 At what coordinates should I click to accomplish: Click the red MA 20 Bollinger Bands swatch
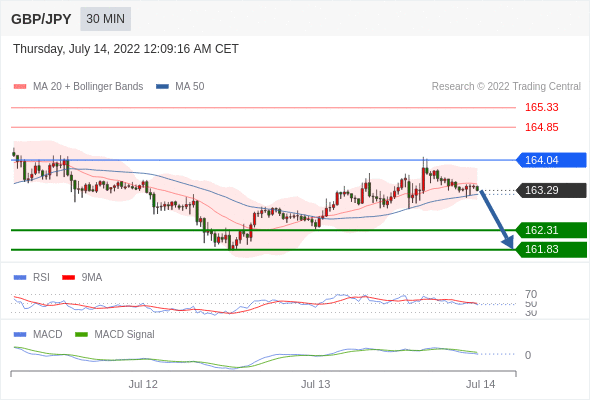(x=20, y=87)
